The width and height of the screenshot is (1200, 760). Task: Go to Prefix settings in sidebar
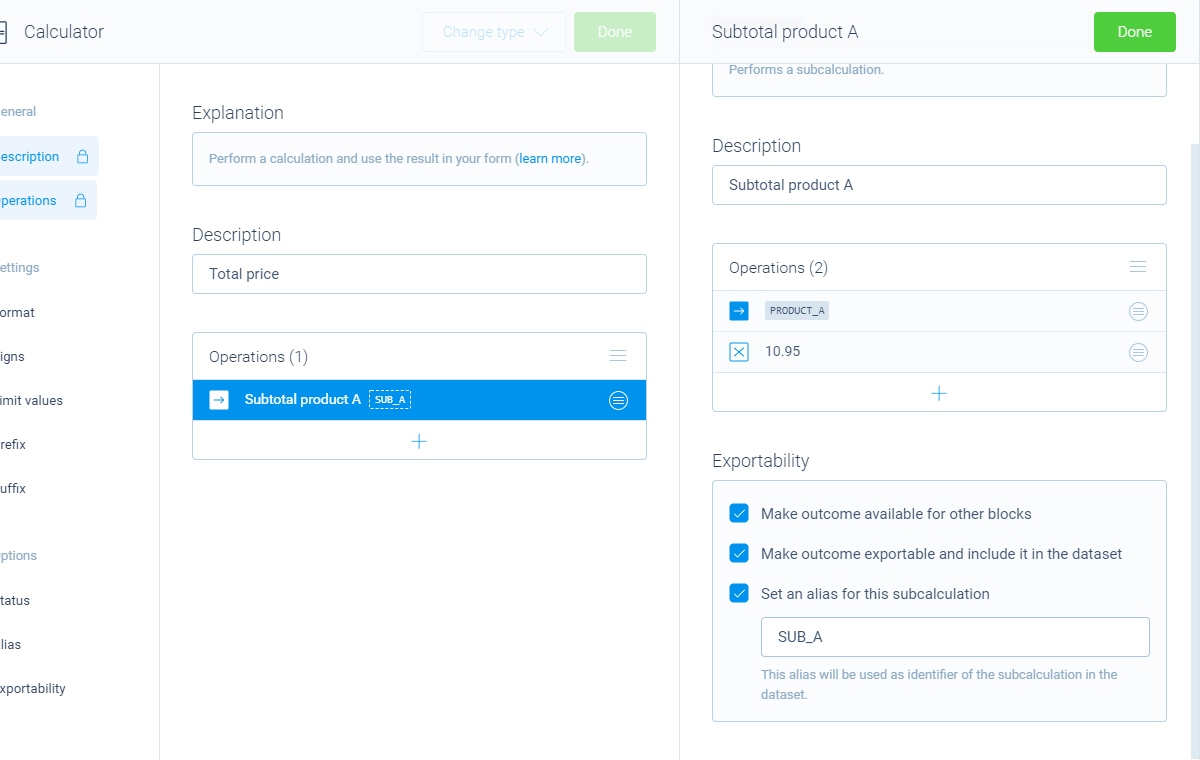[13, 445]
